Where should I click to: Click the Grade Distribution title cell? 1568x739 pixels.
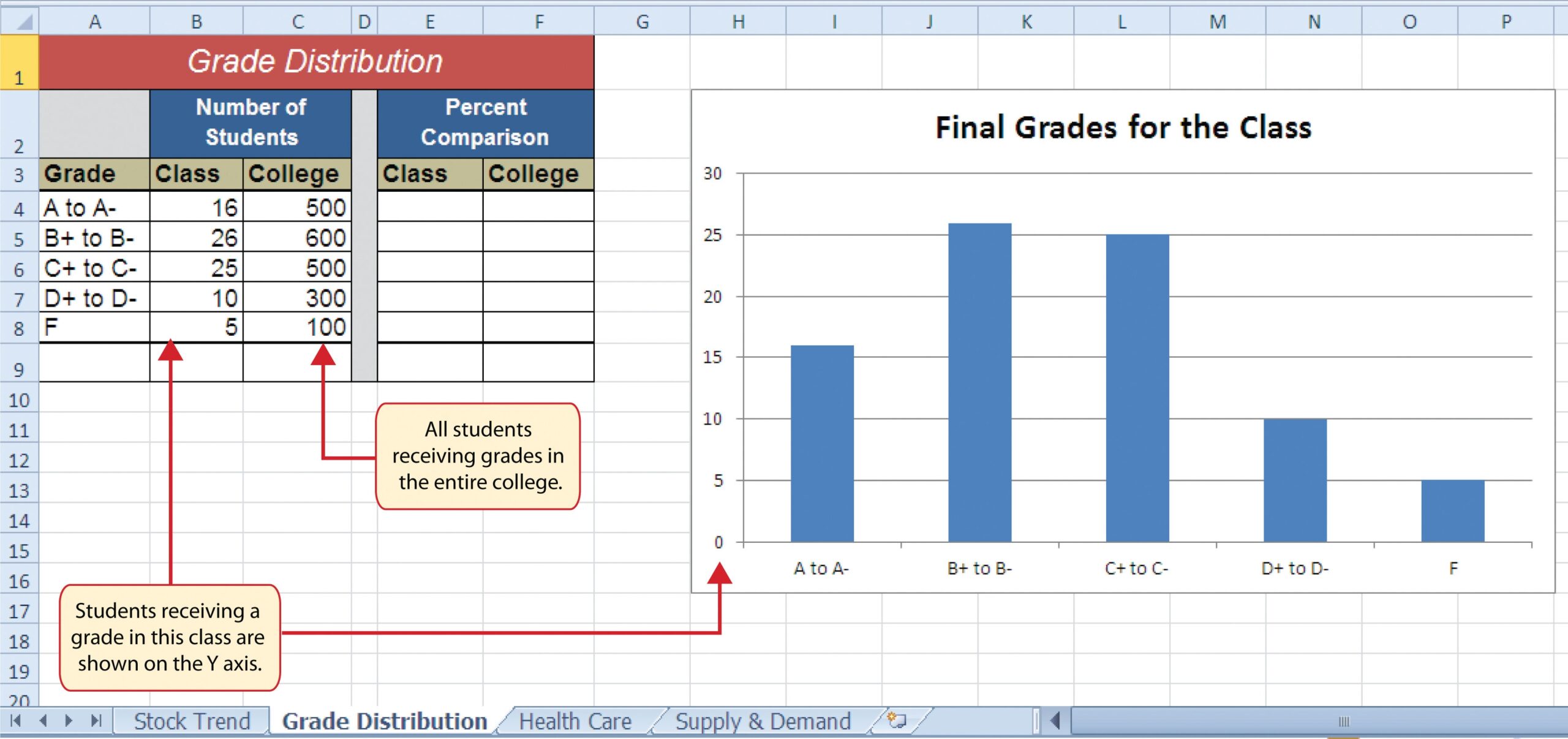[315, 62]
